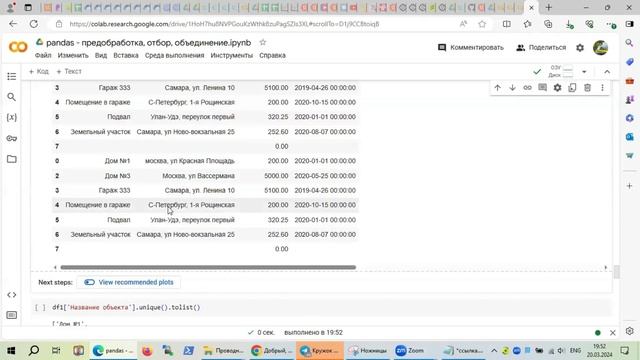Screen dimensions: 640x360
Task: Click the ОЗУ RAM usage bar
Action: tap(567, 68)
